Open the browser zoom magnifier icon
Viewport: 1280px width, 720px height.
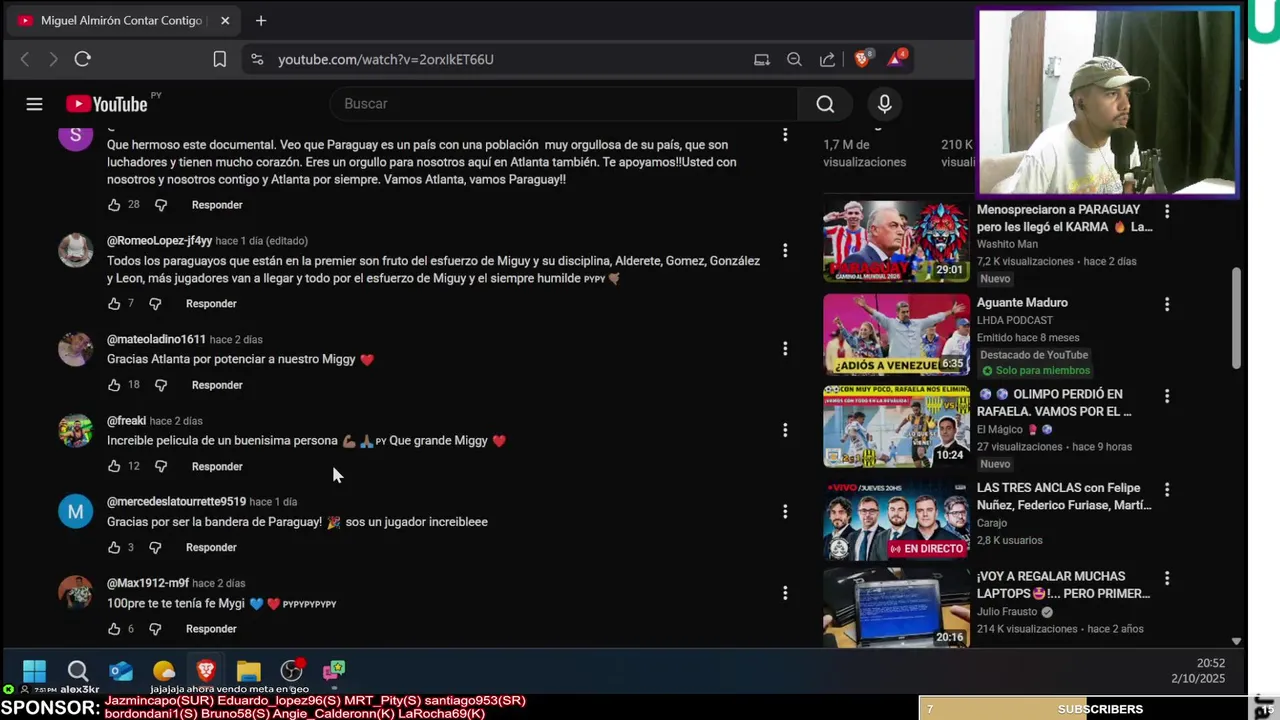tap(794, 59)
